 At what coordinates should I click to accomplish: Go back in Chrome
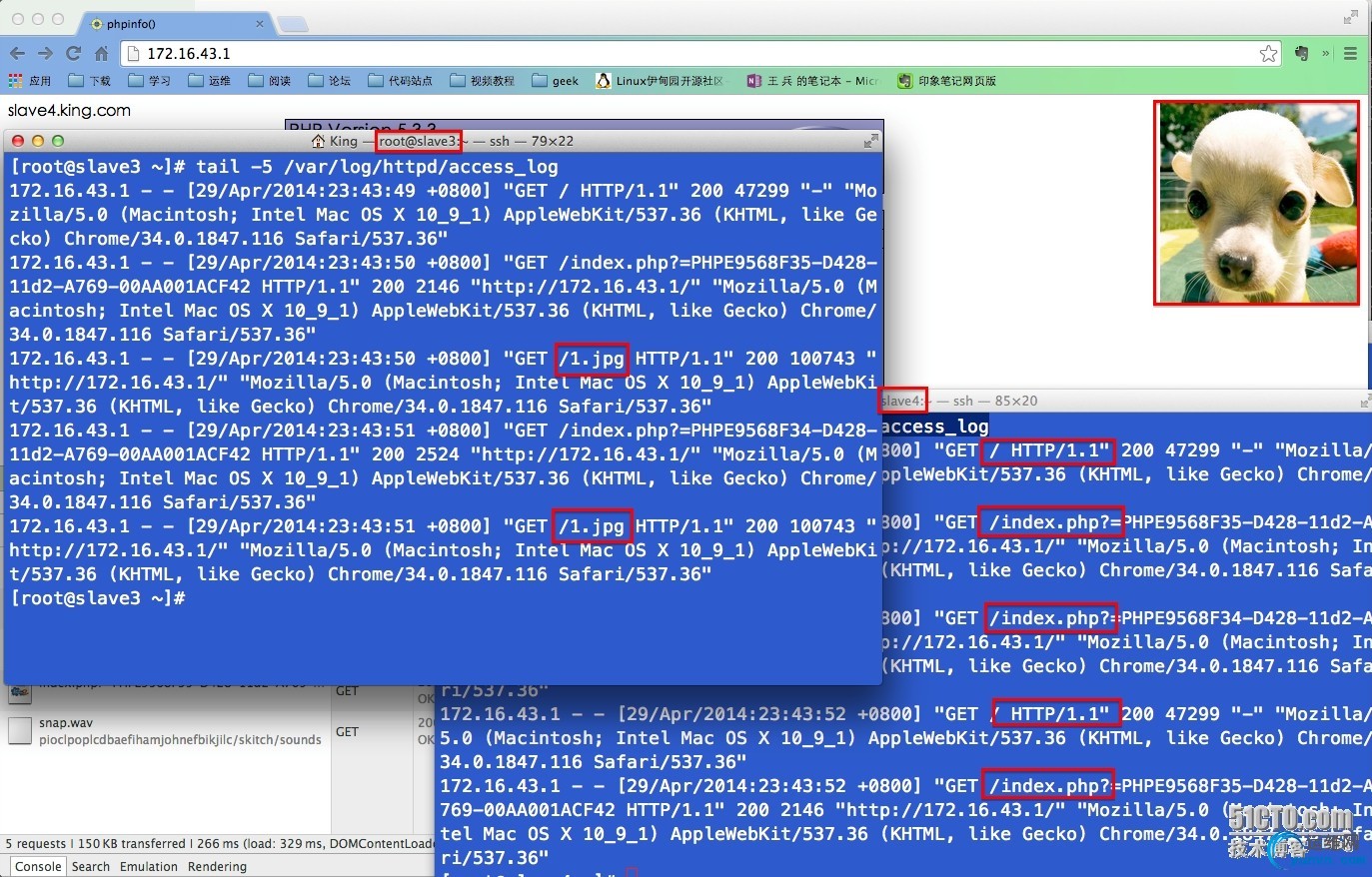click(x=17, y=53)
